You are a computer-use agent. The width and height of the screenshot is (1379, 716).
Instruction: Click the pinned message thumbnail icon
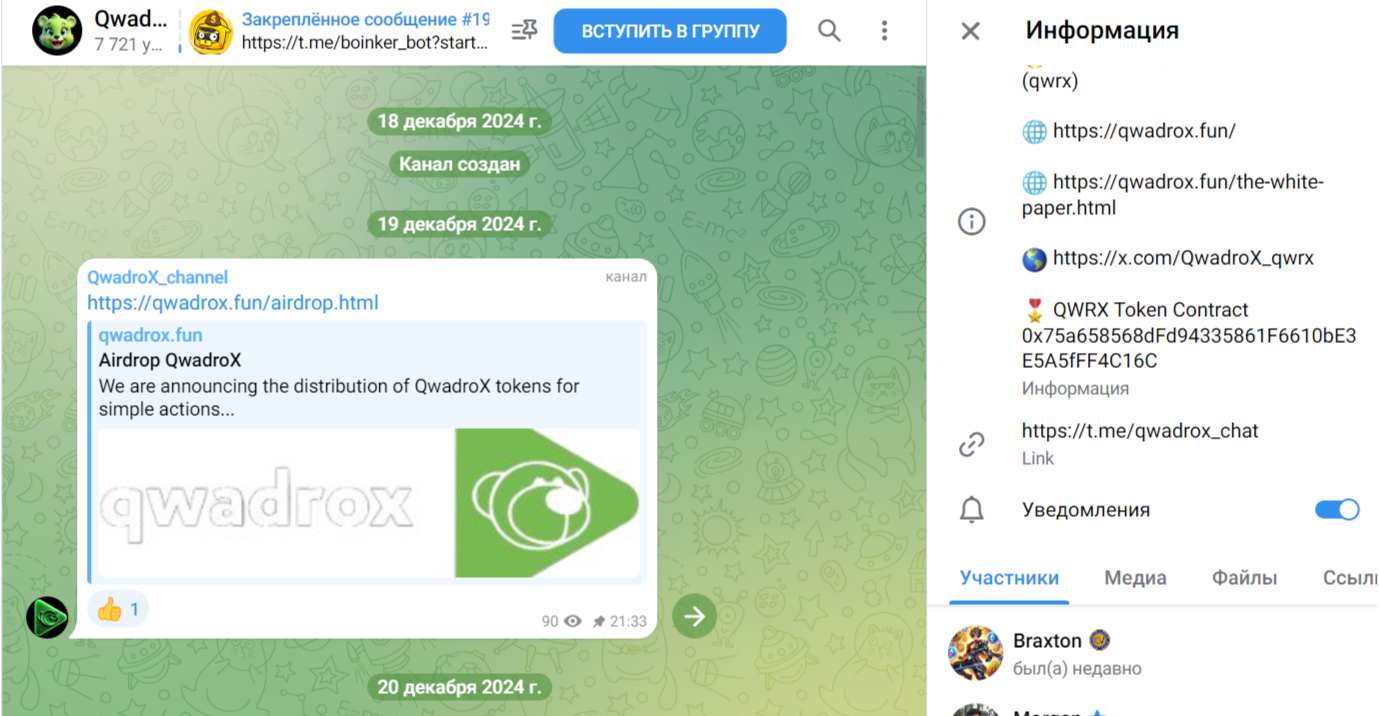(x=212, y=32)
